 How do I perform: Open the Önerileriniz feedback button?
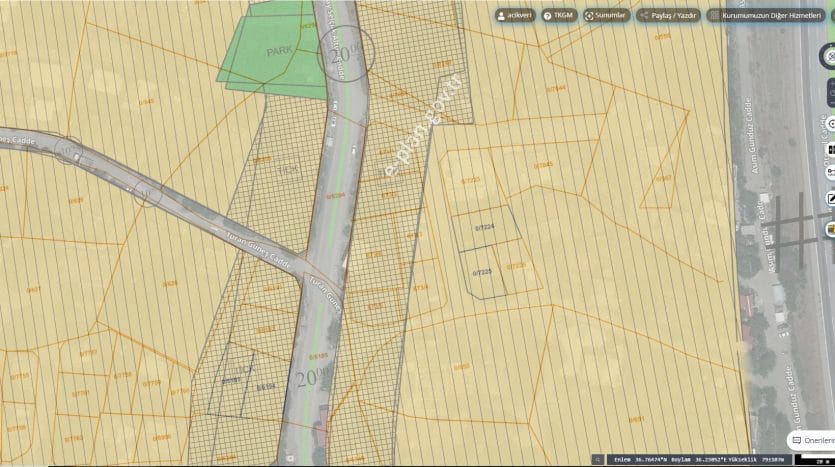(x=811, y=440)
